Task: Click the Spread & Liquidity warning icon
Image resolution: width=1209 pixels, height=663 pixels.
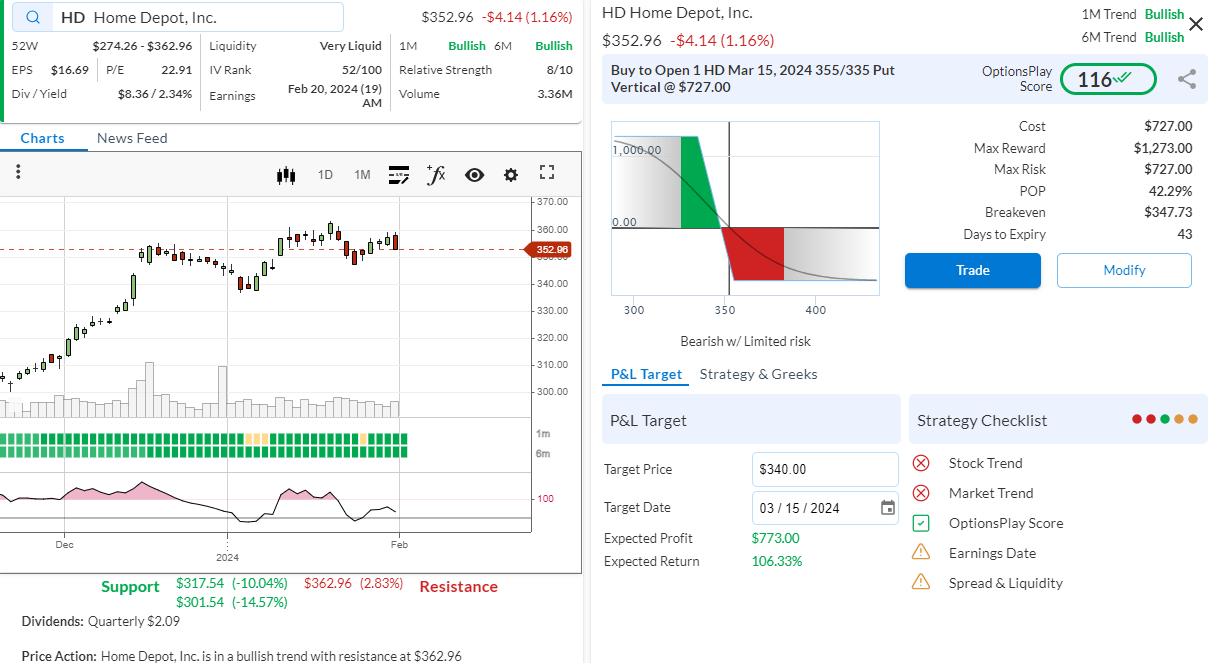Action: click(922, 583)
